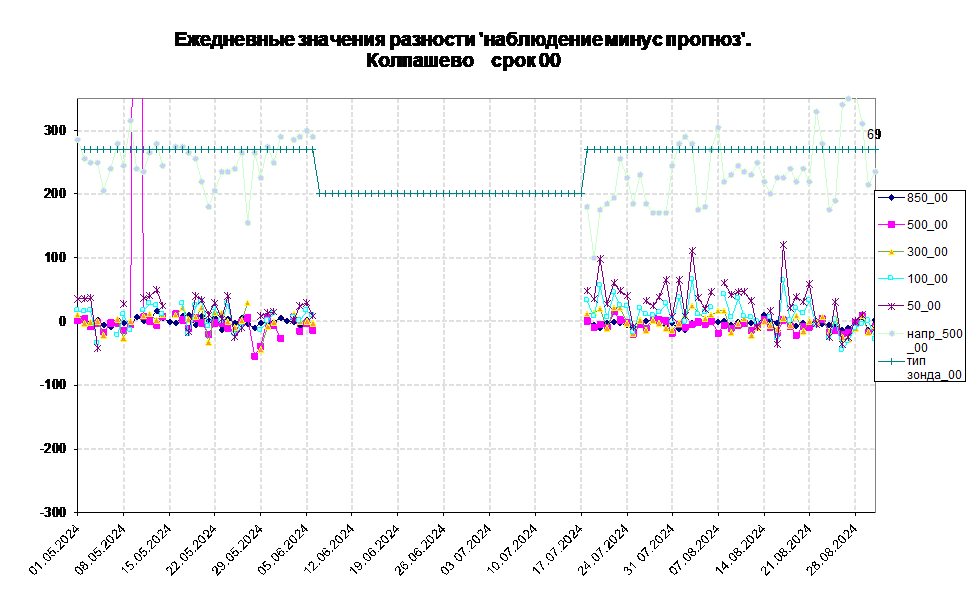Select date label 08.05.2024

[100, 550]
